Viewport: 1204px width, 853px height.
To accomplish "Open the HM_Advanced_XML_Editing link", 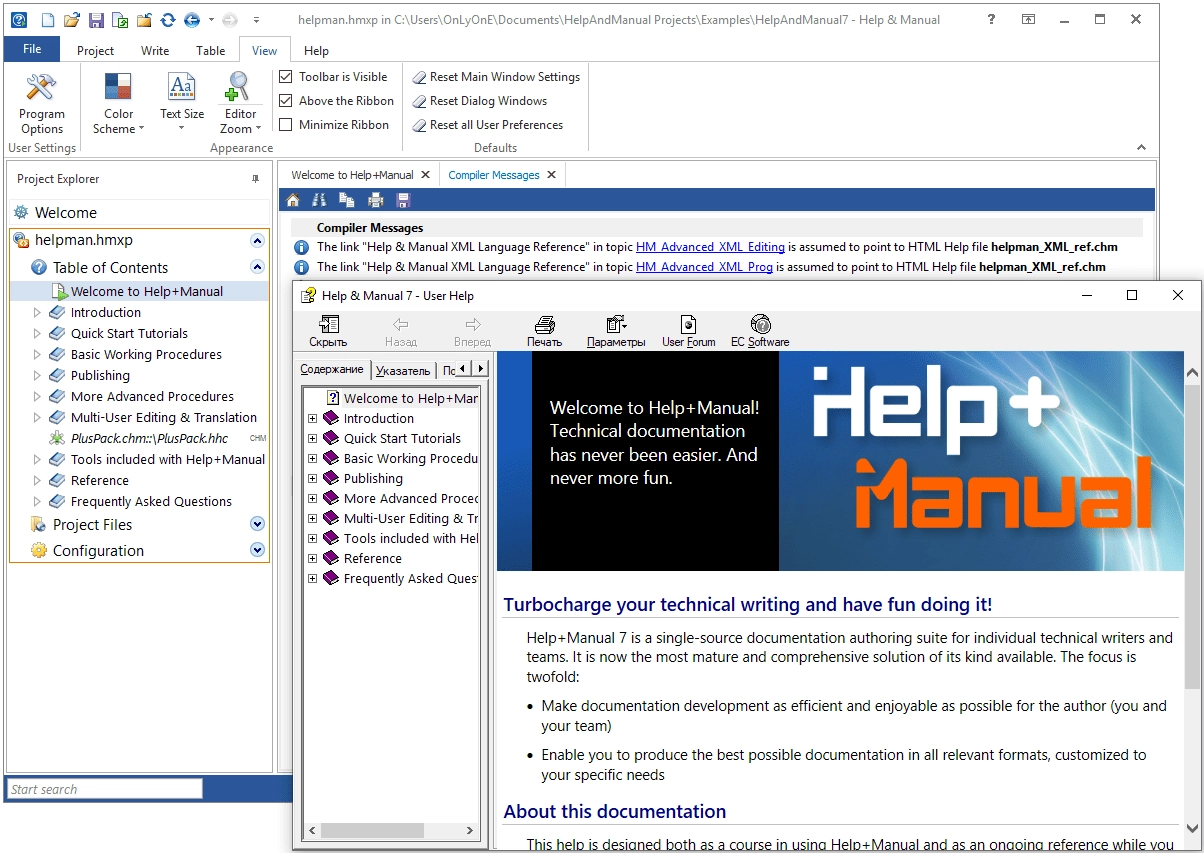I will pyautogui.click(x=710, y=247).
